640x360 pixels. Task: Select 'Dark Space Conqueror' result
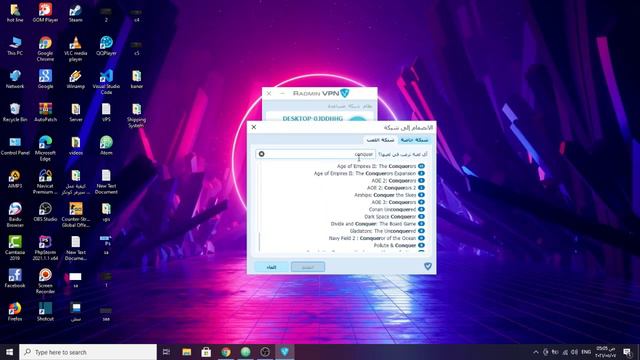[x=394, y=217]
